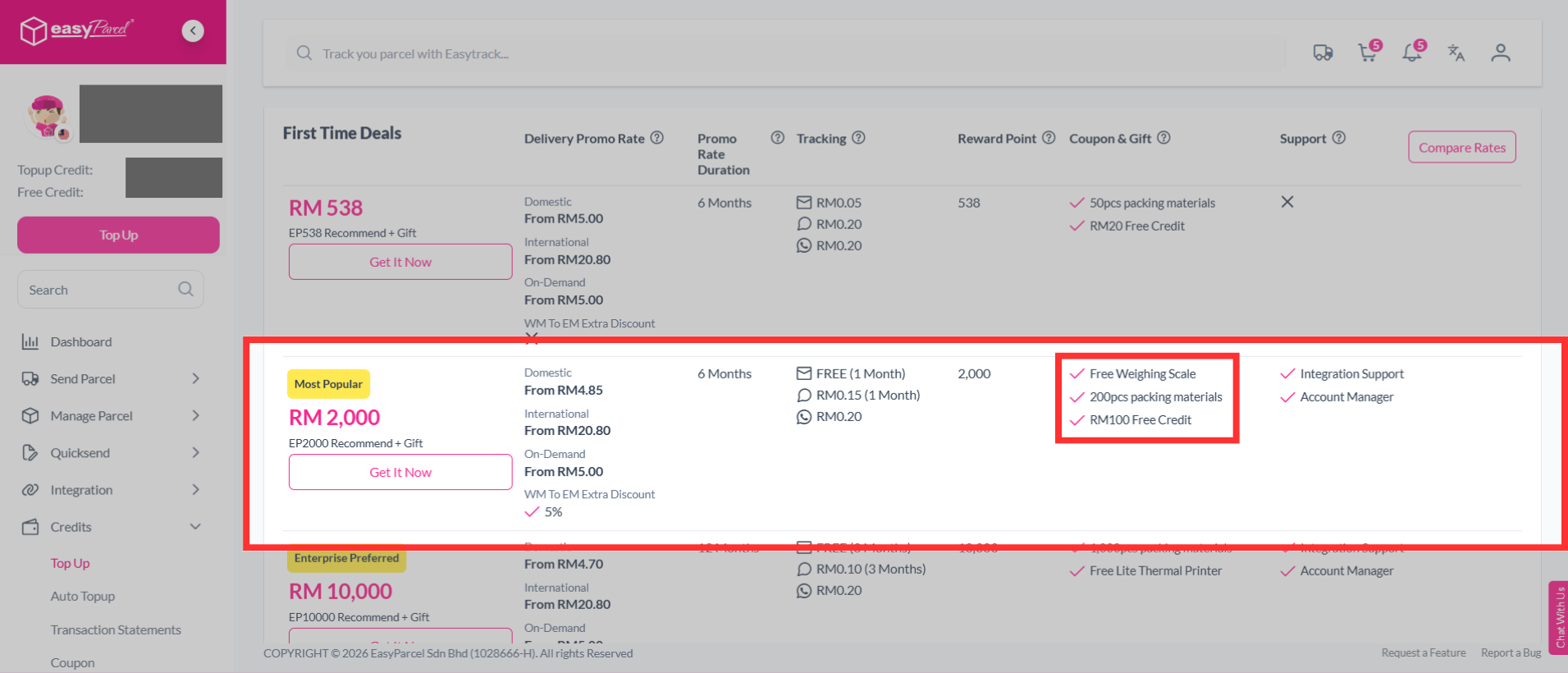This screenshot has height=673, width=1568.
Task: Click help icon beside Reward Point
Action: [x=1049, y=138]
